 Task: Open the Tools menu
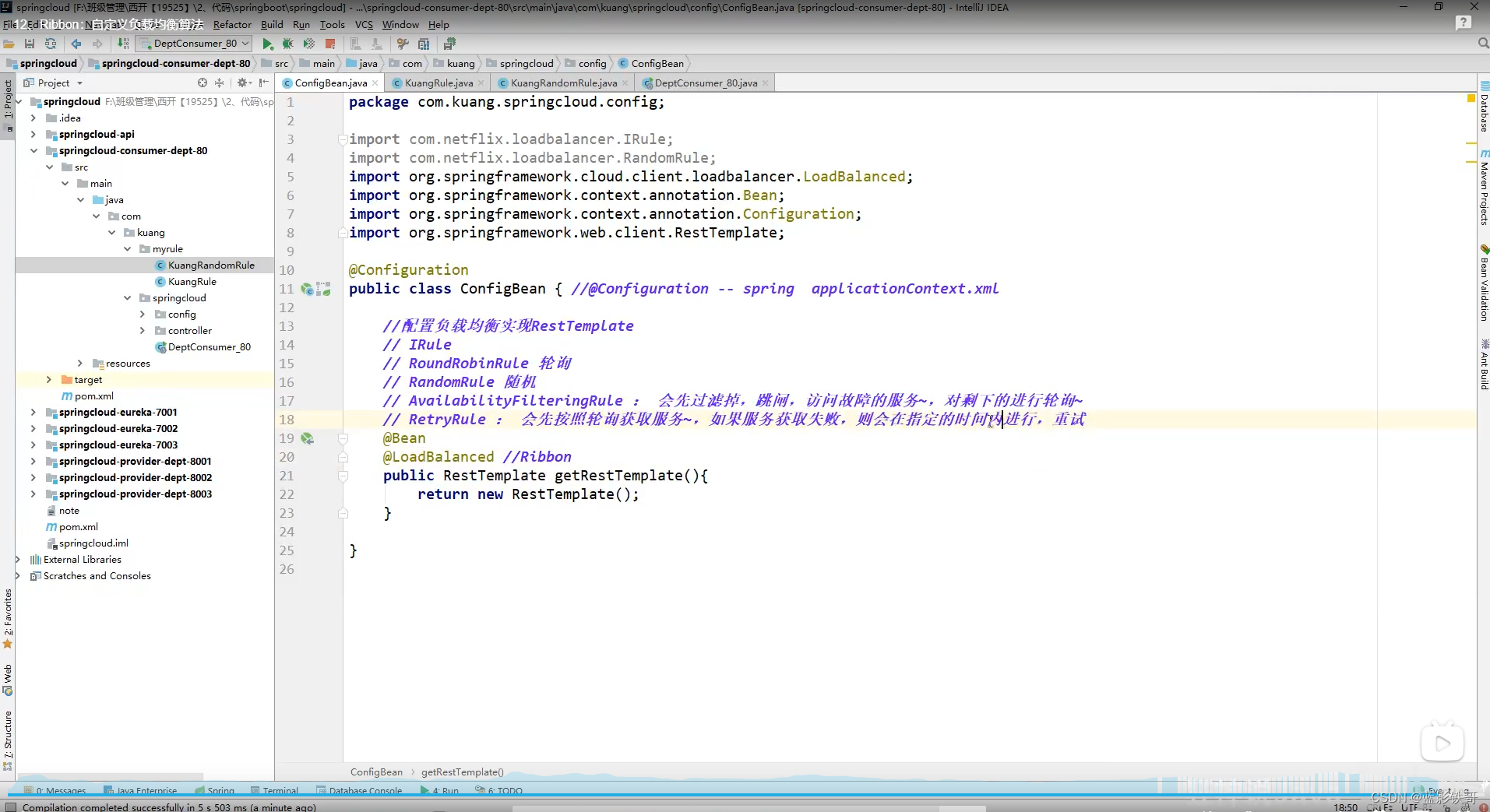[332, 25]
